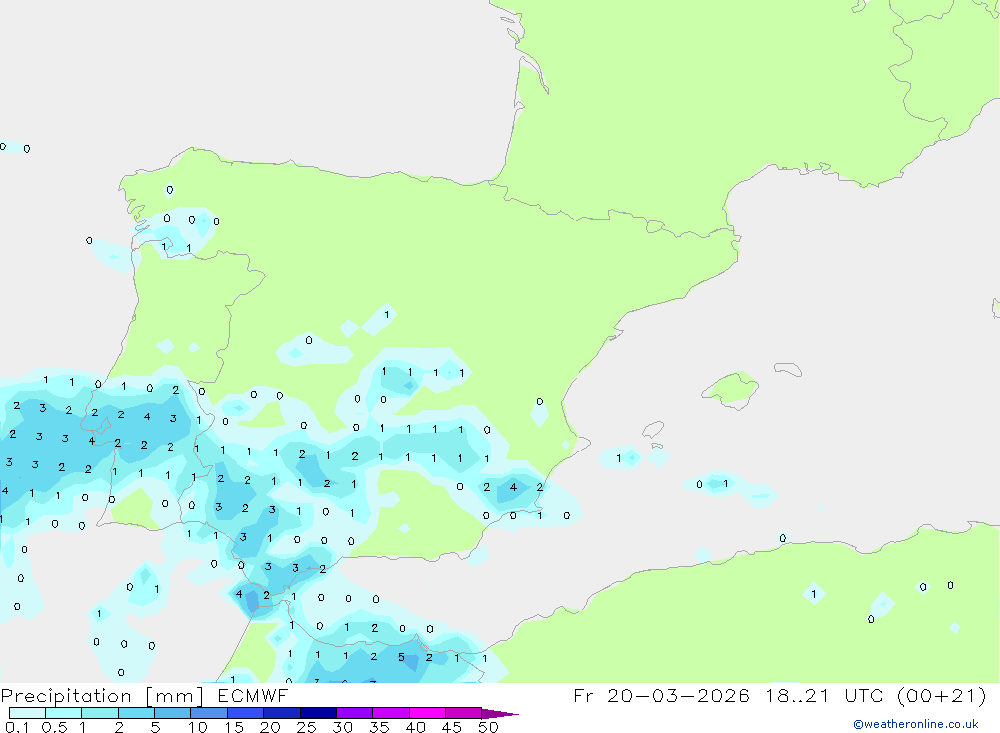The image size is (1000, 733).
Task: Click the above-50 mm legend arrow tip
Action: tap(501, 714)
